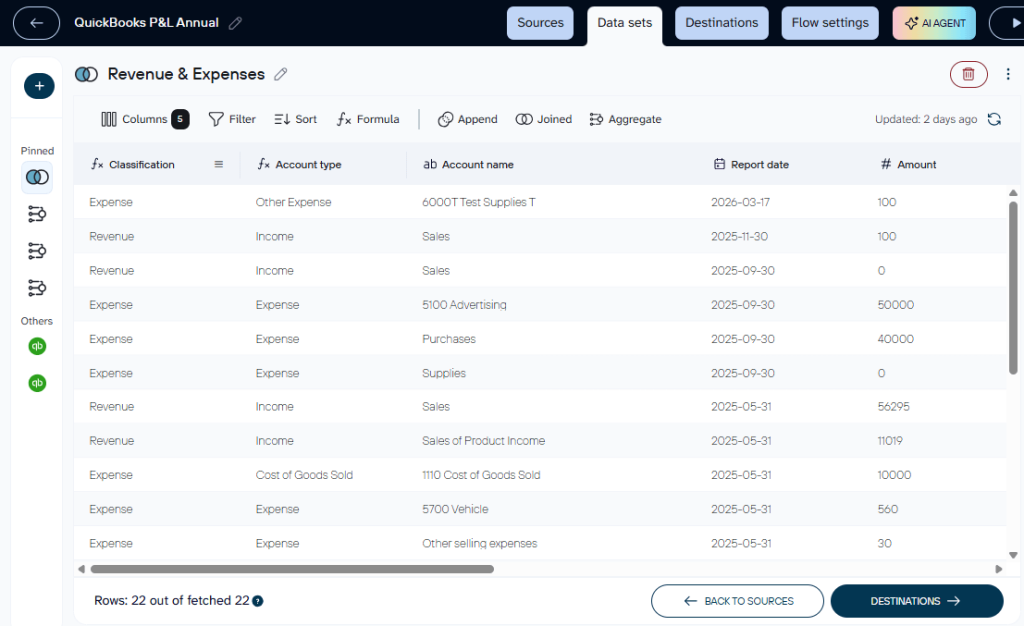Screen dimensions: 1024x626
Task: Click the Aggregate tool
Action: point(625,119)
